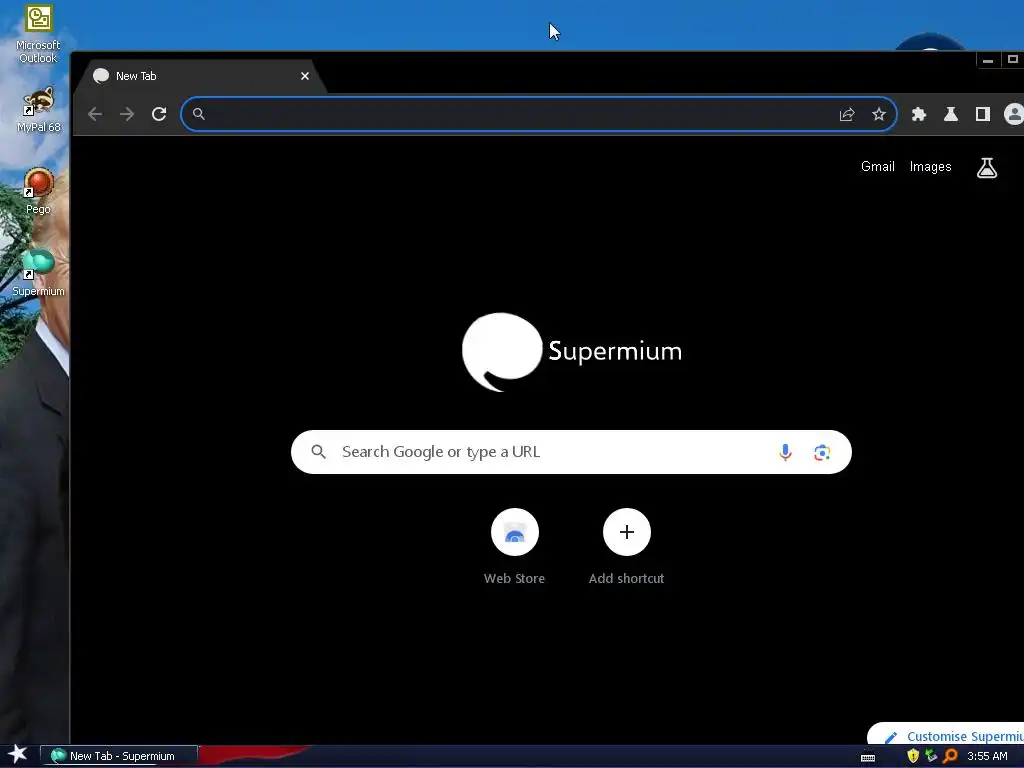1024x768 pixels.
Task: Minimize the Supermium window
Action: pyautogui.click(x=988, y=60)
